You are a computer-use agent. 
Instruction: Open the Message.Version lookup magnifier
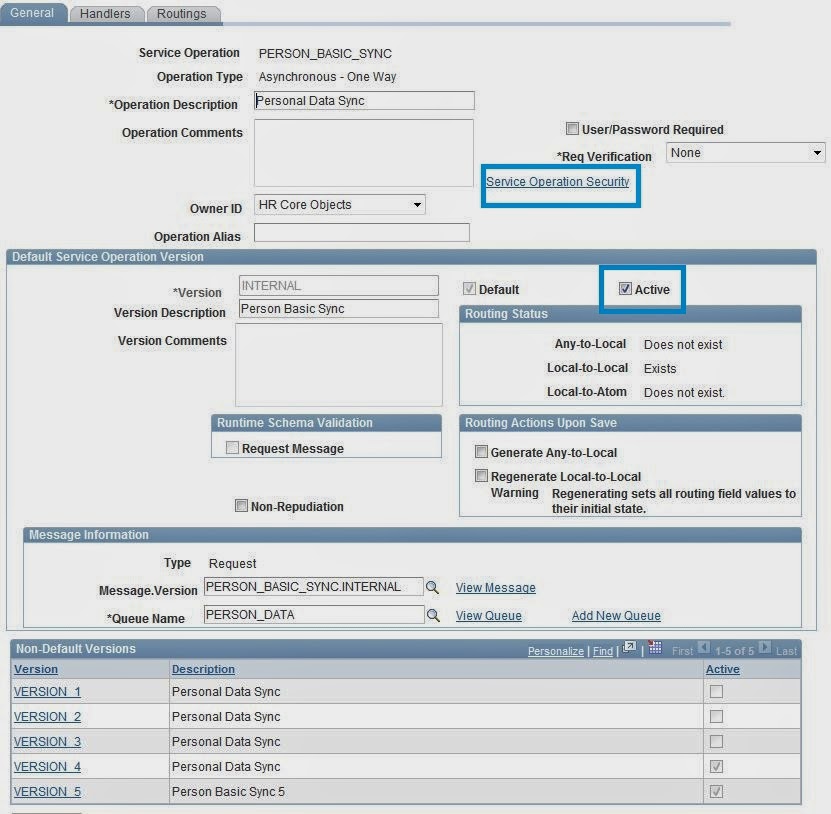pyautogui.click(x=432, y=586)
